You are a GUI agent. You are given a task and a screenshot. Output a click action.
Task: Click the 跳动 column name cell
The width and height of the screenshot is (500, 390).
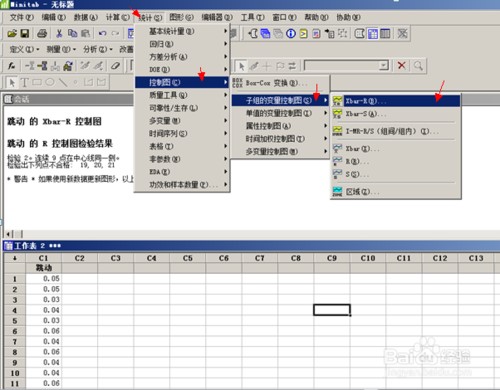pyautogui.click(x=44, y=268)
